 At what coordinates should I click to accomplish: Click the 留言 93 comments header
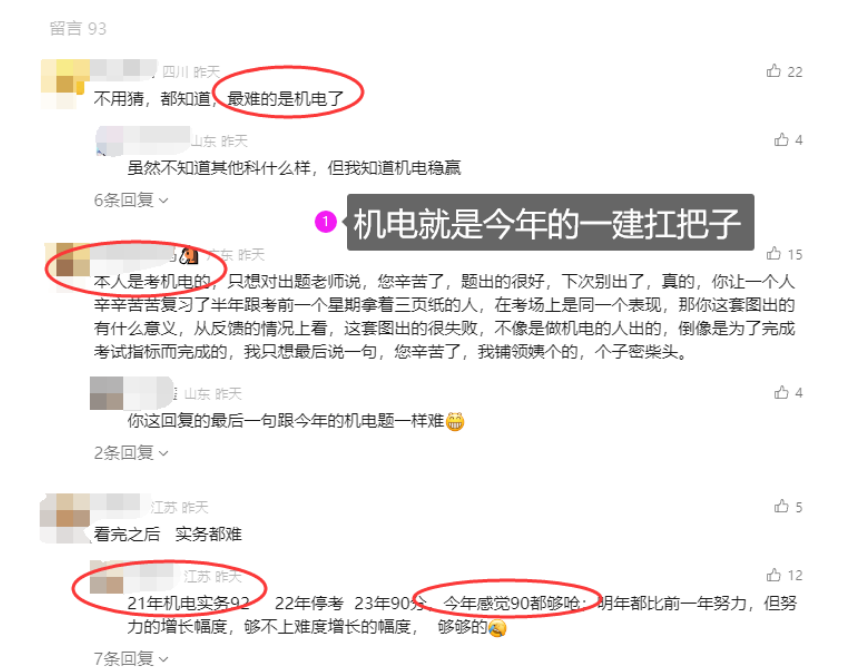click(x=78, y=28)
